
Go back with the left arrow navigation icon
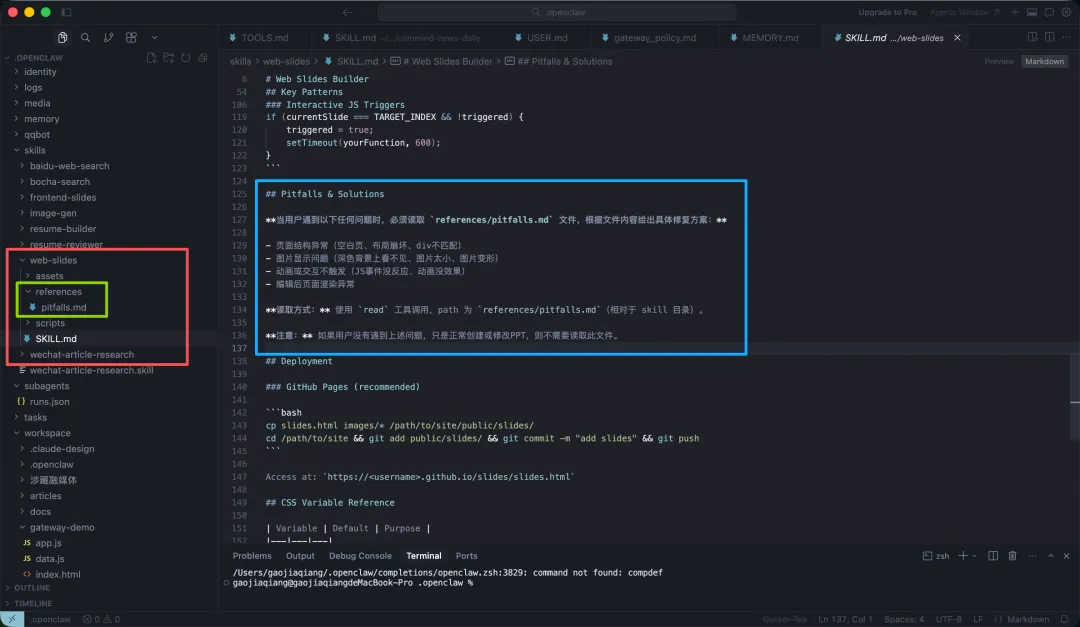[x=347, y=12]
